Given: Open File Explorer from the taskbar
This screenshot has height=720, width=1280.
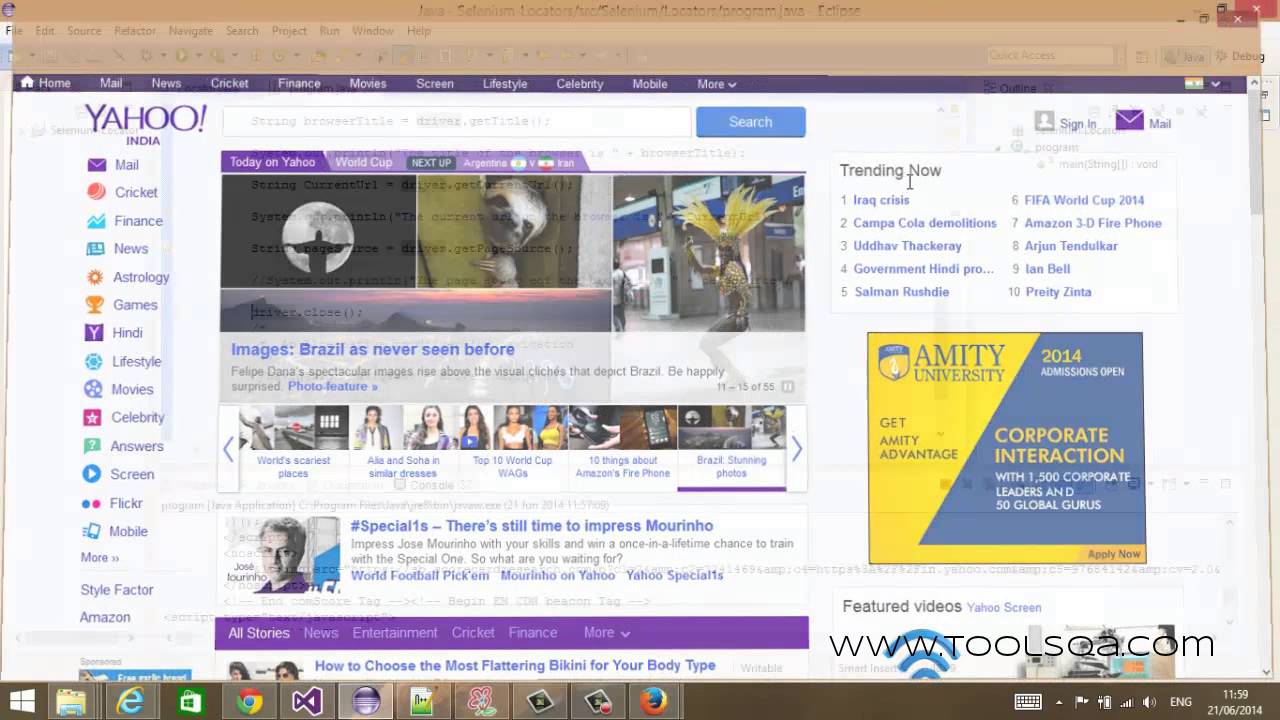Looking at the screenshot, I should pos(71,702).
